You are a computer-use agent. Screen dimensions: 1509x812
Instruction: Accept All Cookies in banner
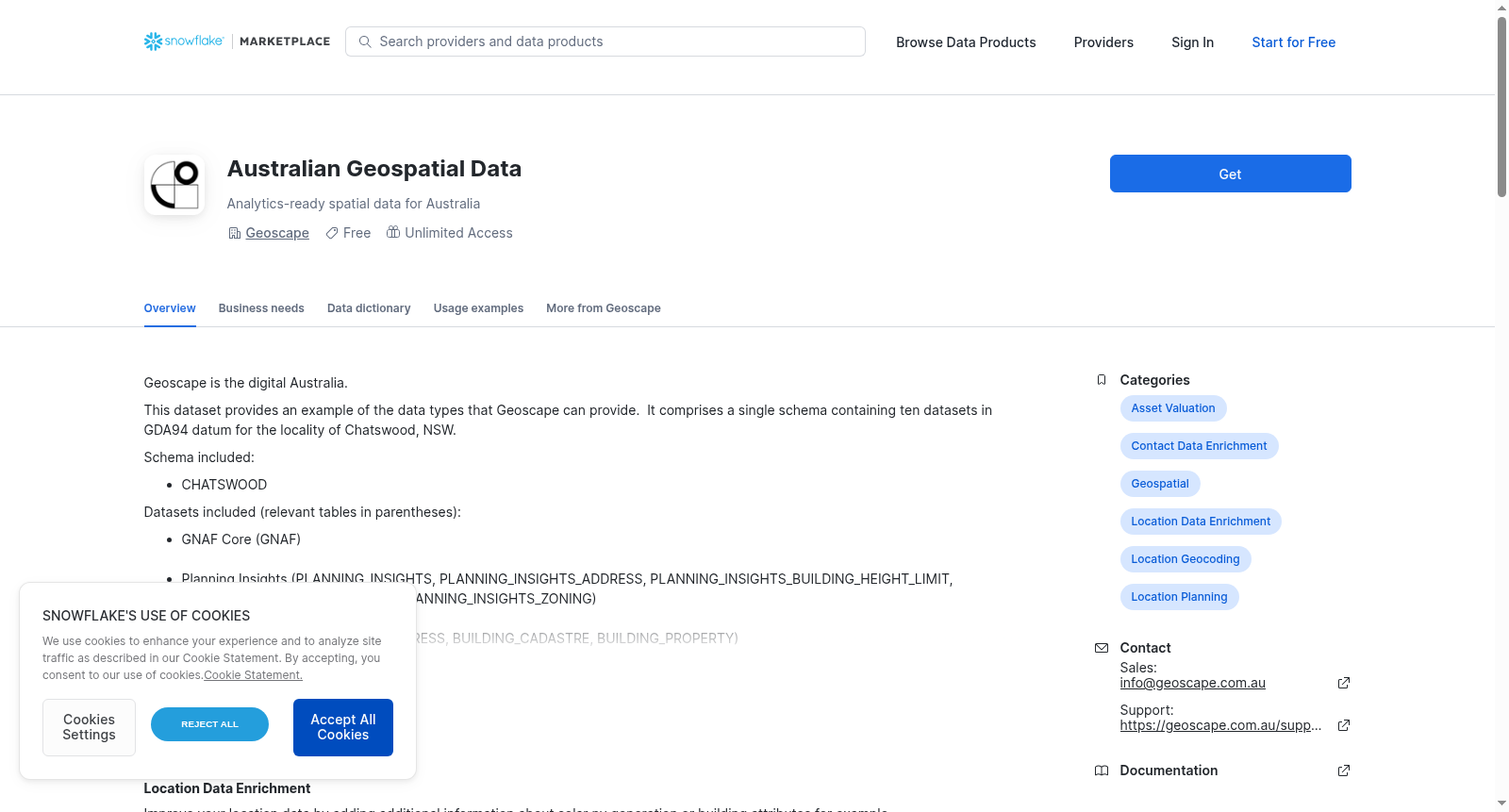point(343,727)
